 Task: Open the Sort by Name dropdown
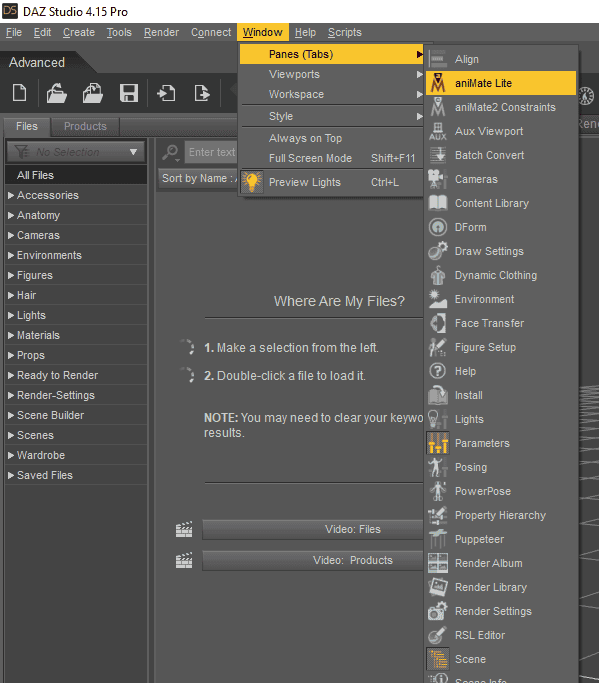pyautogui.click(x=198, y=178)
